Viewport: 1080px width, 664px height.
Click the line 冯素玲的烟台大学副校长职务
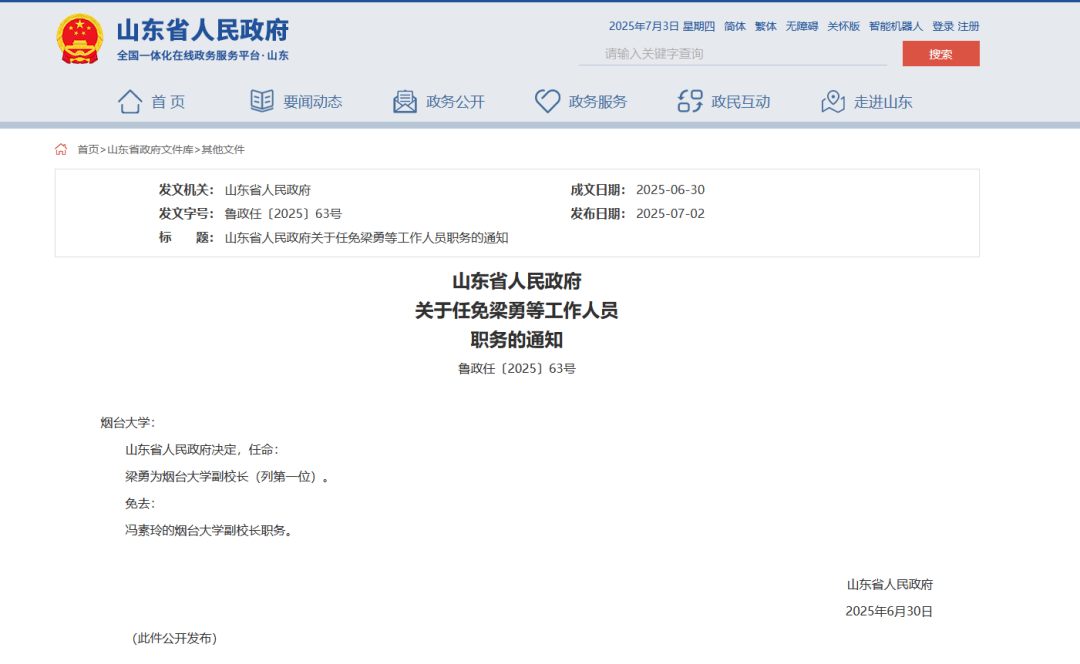(x=209, y=530)
